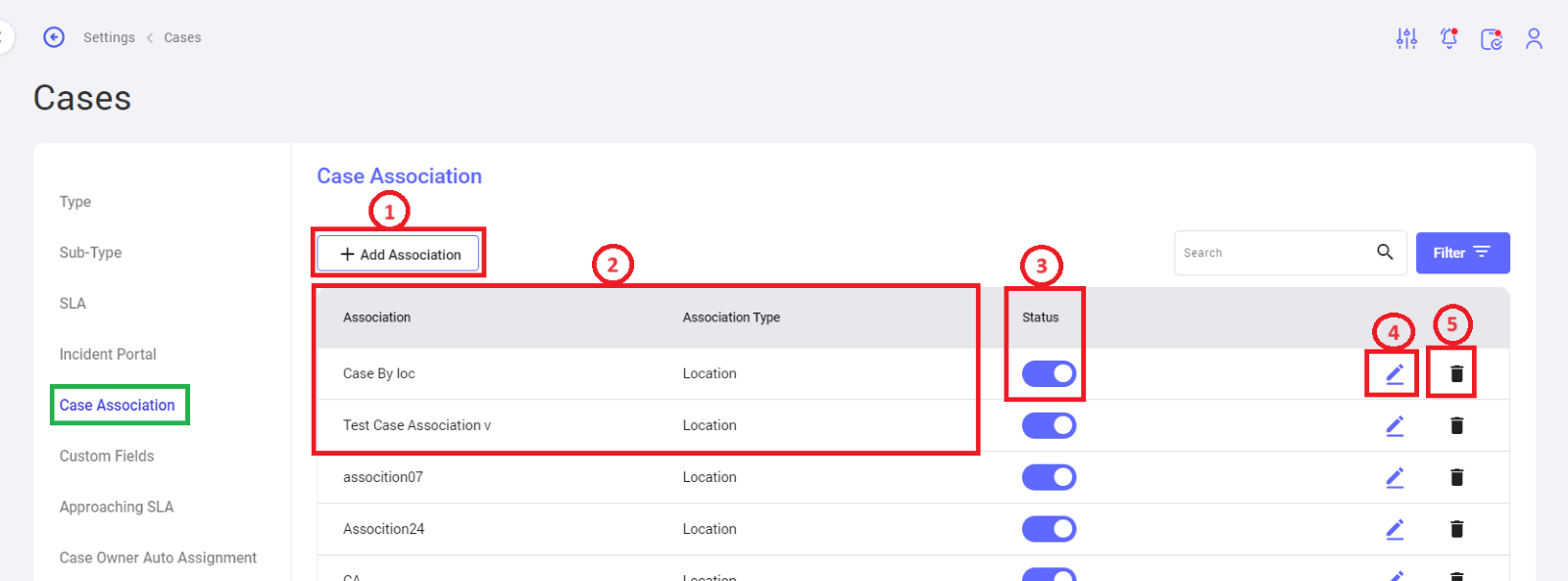This screenshot has height=581, width=1568.
Task: Click Location cell in assocition07 row
Action: coord(710,477)
